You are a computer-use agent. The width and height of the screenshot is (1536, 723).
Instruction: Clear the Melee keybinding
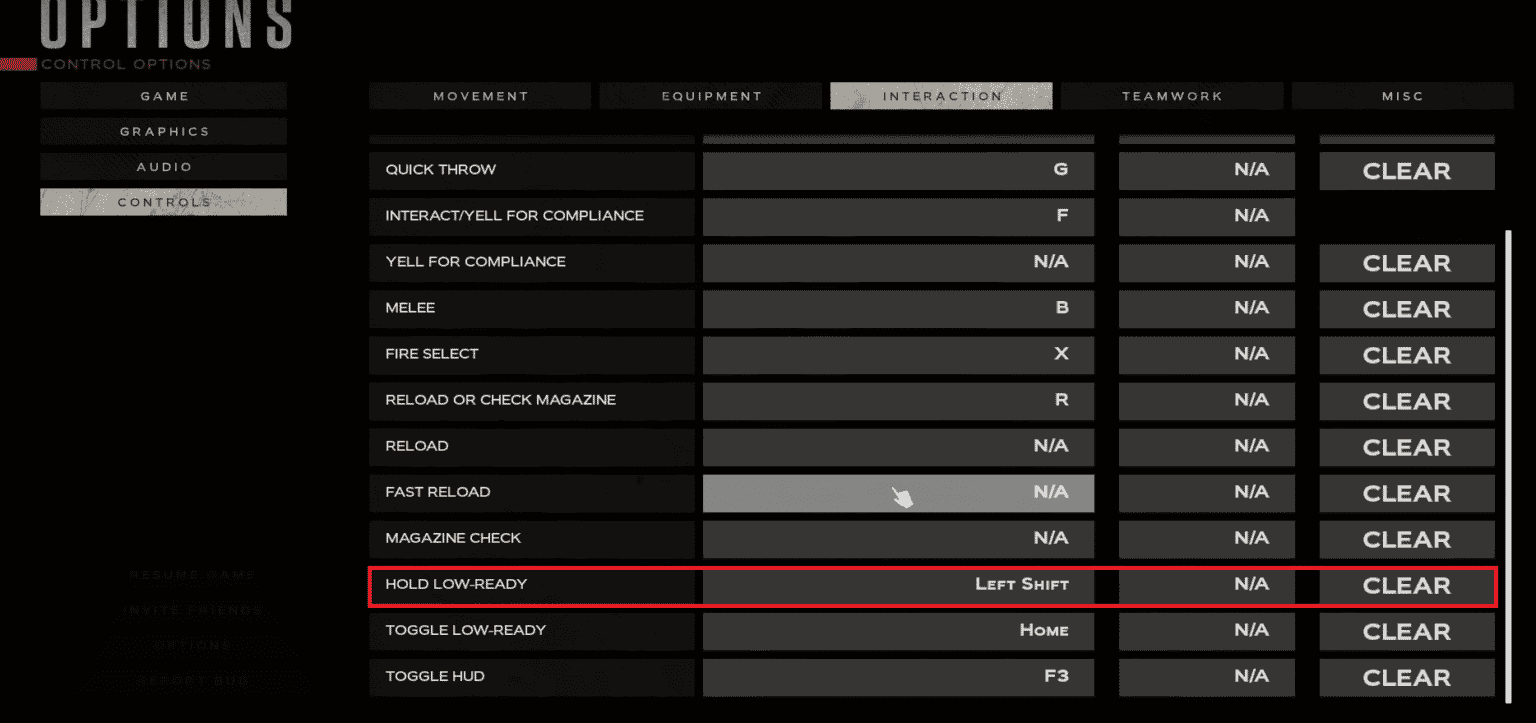[x=1406, y=309]
